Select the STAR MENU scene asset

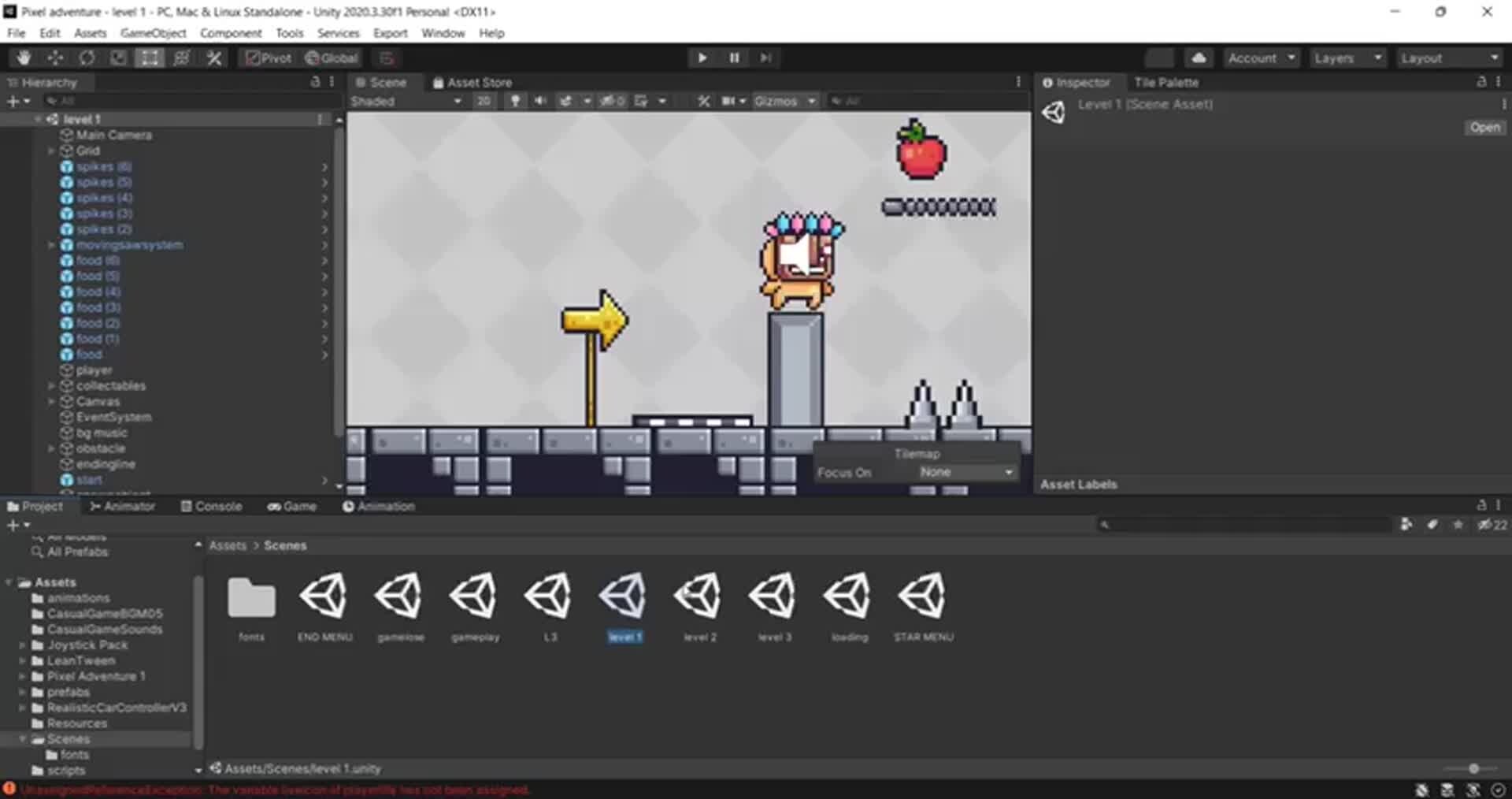tap(923, 596)
